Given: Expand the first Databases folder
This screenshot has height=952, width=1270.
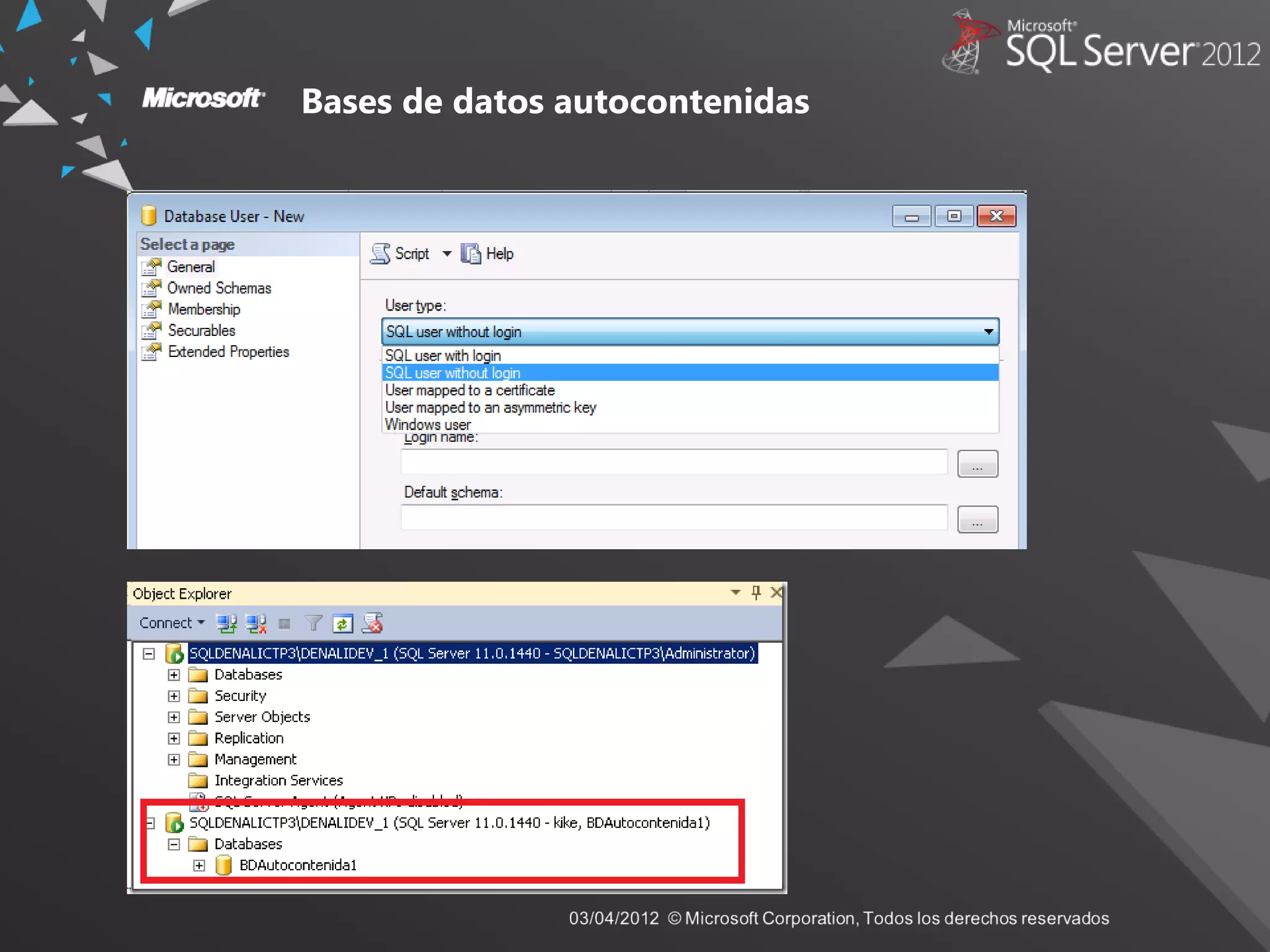Looking at the screenshot, I should click(x=174, y=675).
